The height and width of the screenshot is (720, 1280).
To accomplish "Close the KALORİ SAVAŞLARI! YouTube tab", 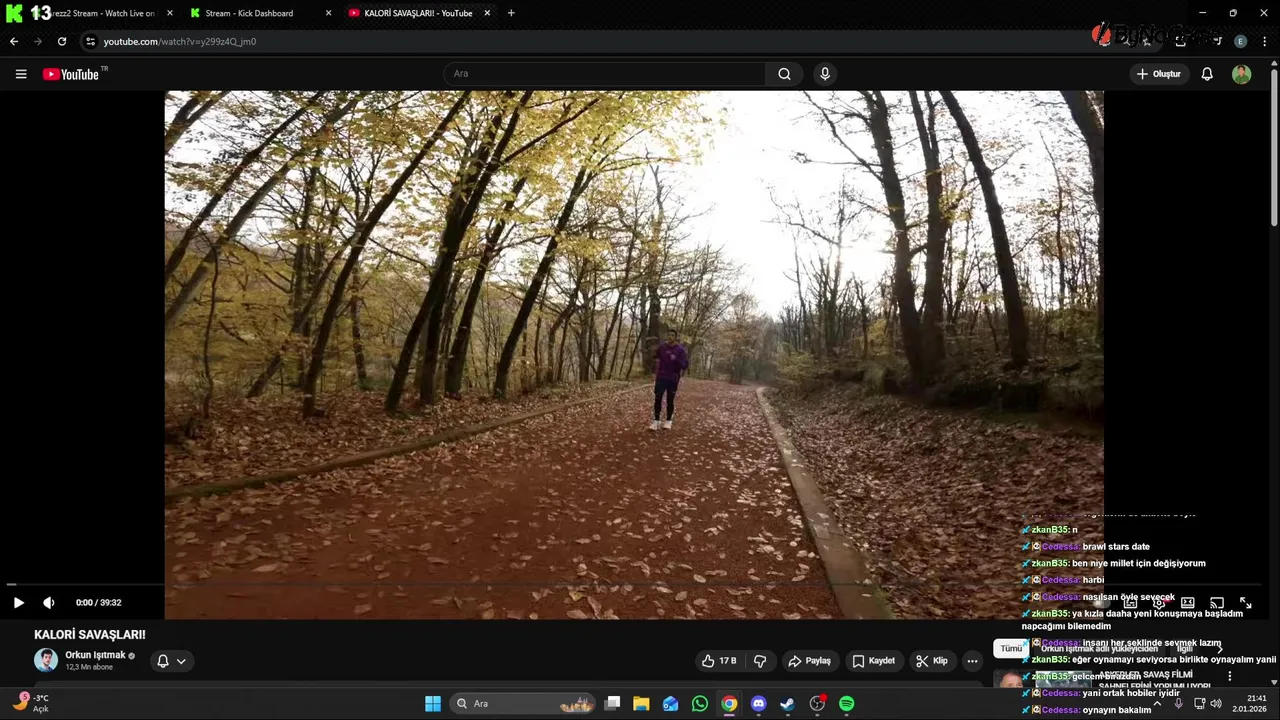I will point(487,13).
